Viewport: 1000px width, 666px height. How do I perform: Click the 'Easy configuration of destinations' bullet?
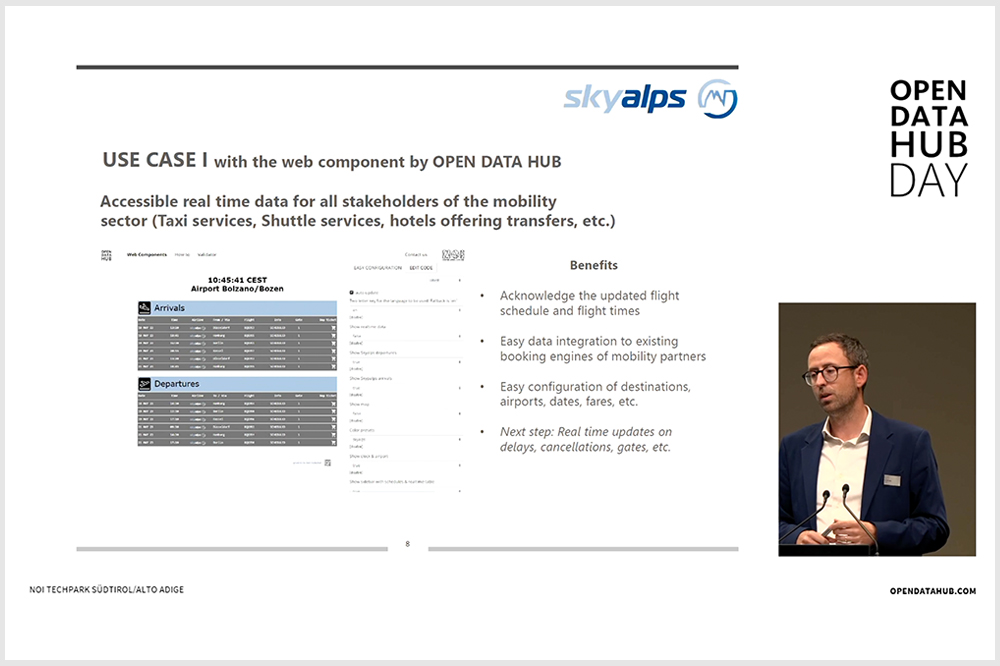595,394
